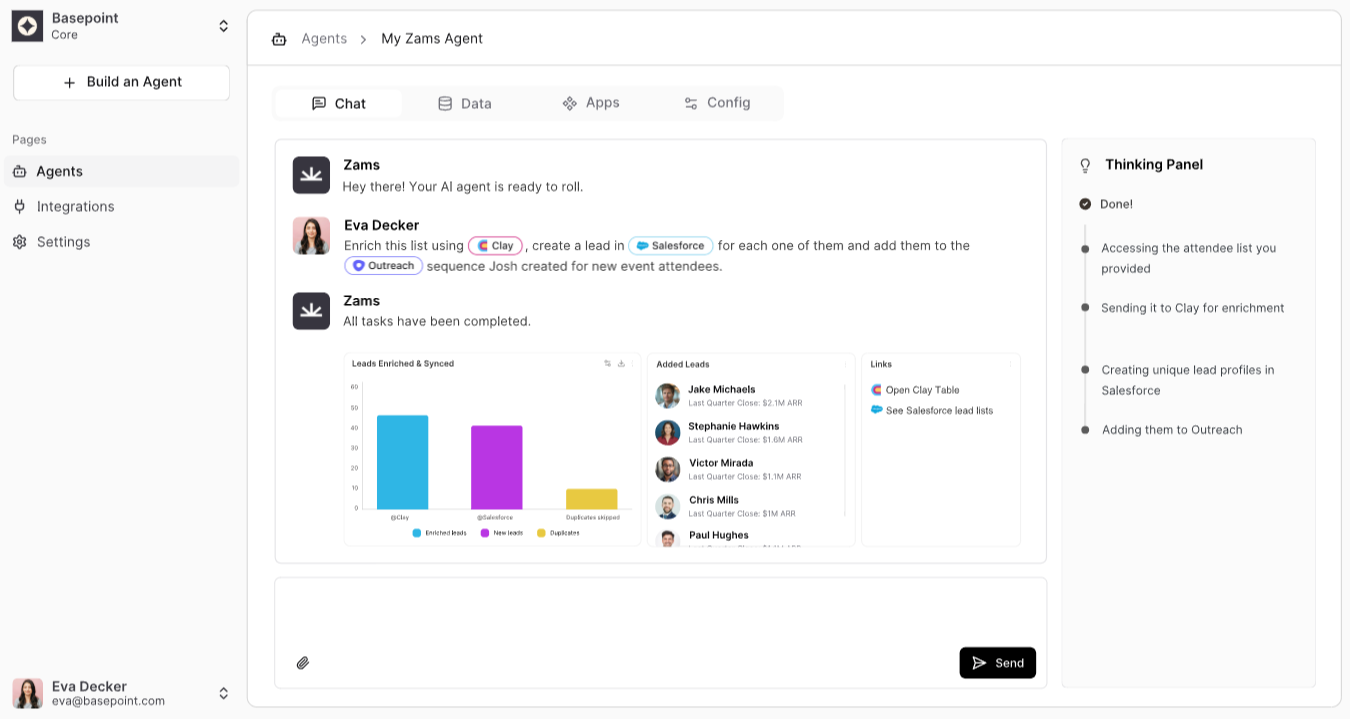Click the Zams avatar on the greeting message
This screenshot has width=1350, height=719.
pos(311,175)
